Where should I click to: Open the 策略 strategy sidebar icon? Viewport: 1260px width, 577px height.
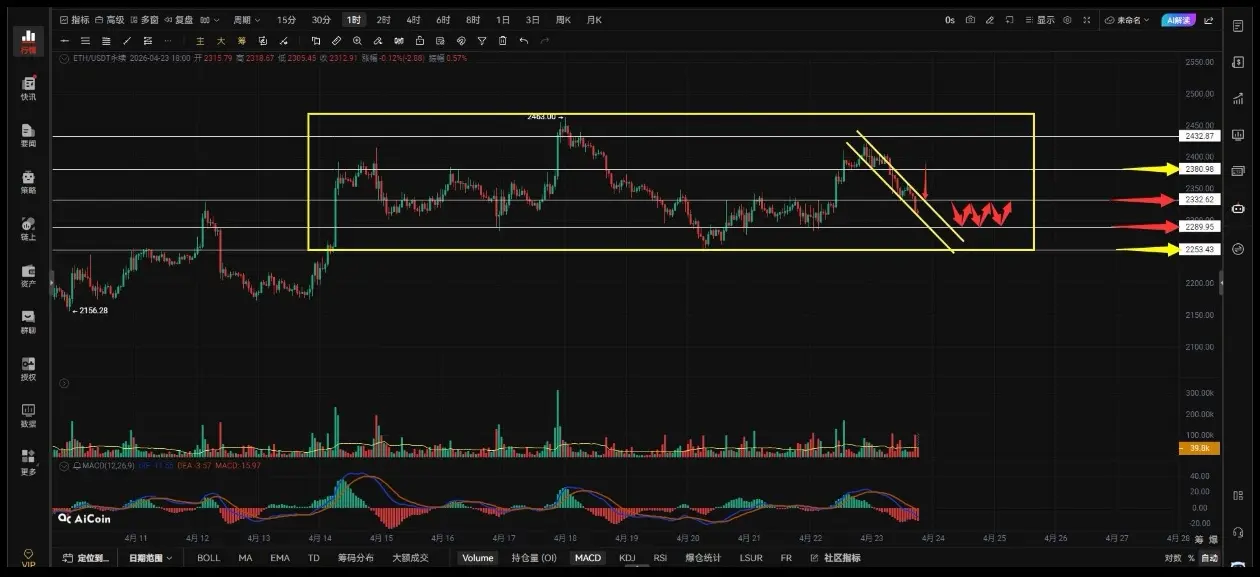(28, 182)
